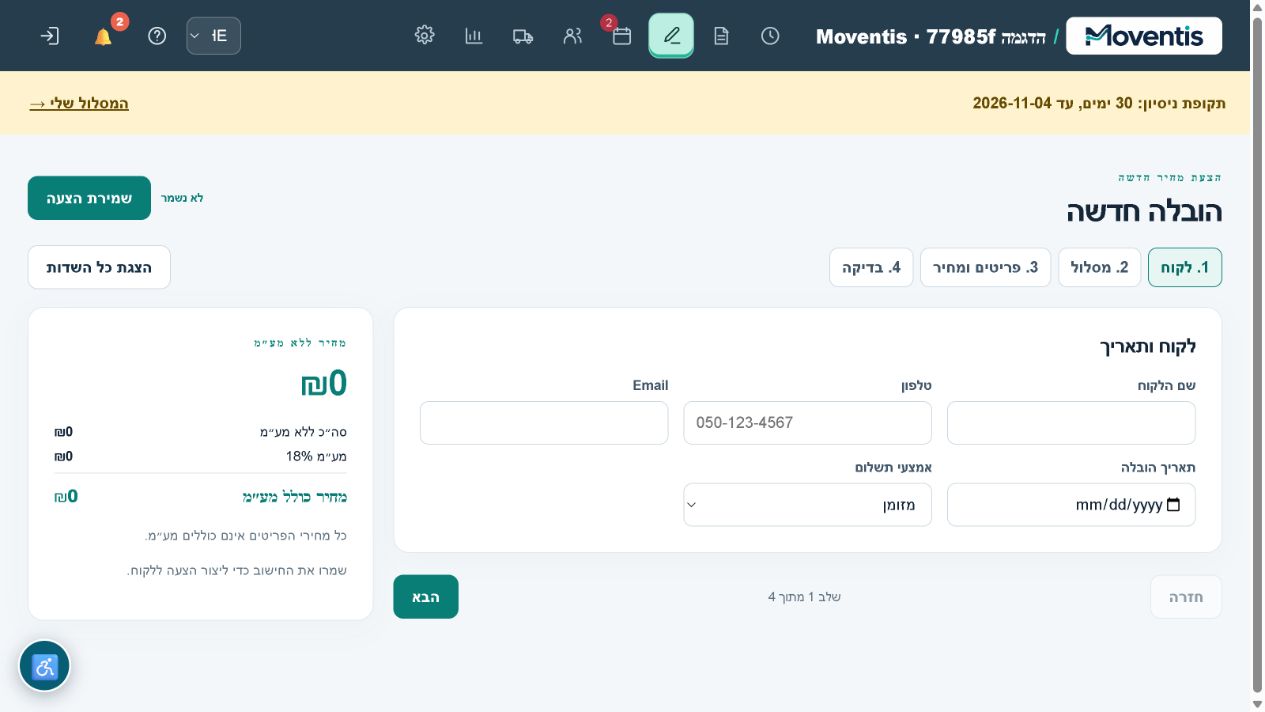The image size is (1265, 712).
Task: Click the הצגת כל השדות button
Action: coord(99,267)
